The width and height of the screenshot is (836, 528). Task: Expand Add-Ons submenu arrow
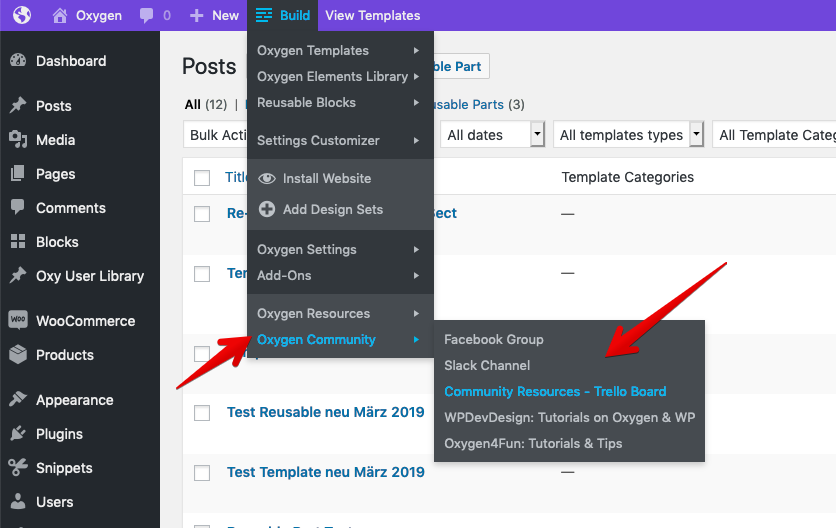pyautogui.click(x=416, y=276)
